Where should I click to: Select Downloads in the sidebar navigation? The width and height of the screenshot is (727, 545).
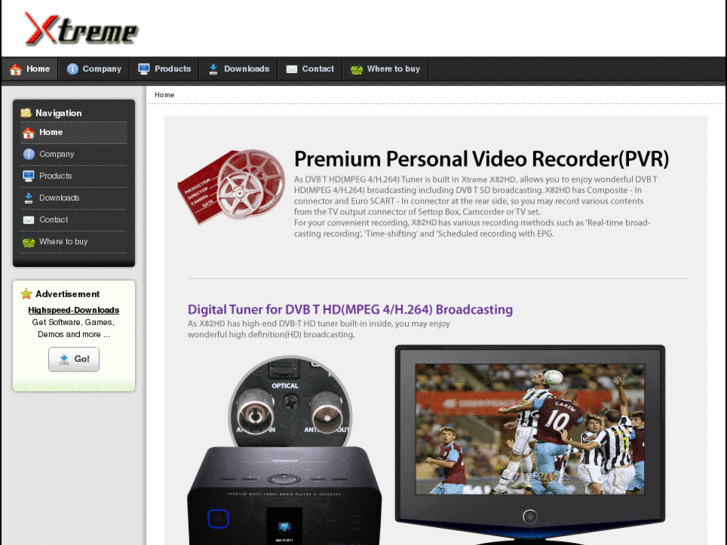74,198
